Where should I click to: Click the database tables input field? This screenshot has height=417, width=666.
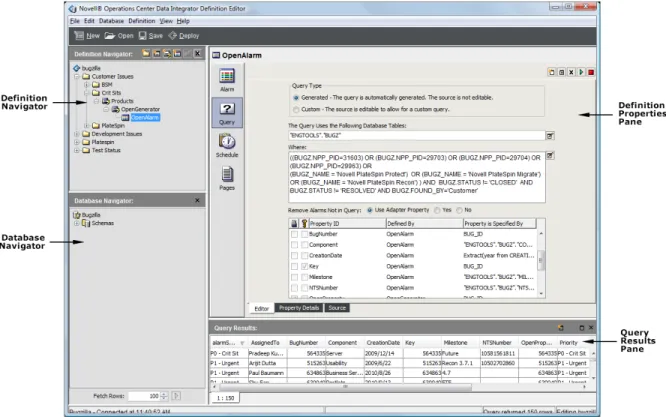point(417,135)
